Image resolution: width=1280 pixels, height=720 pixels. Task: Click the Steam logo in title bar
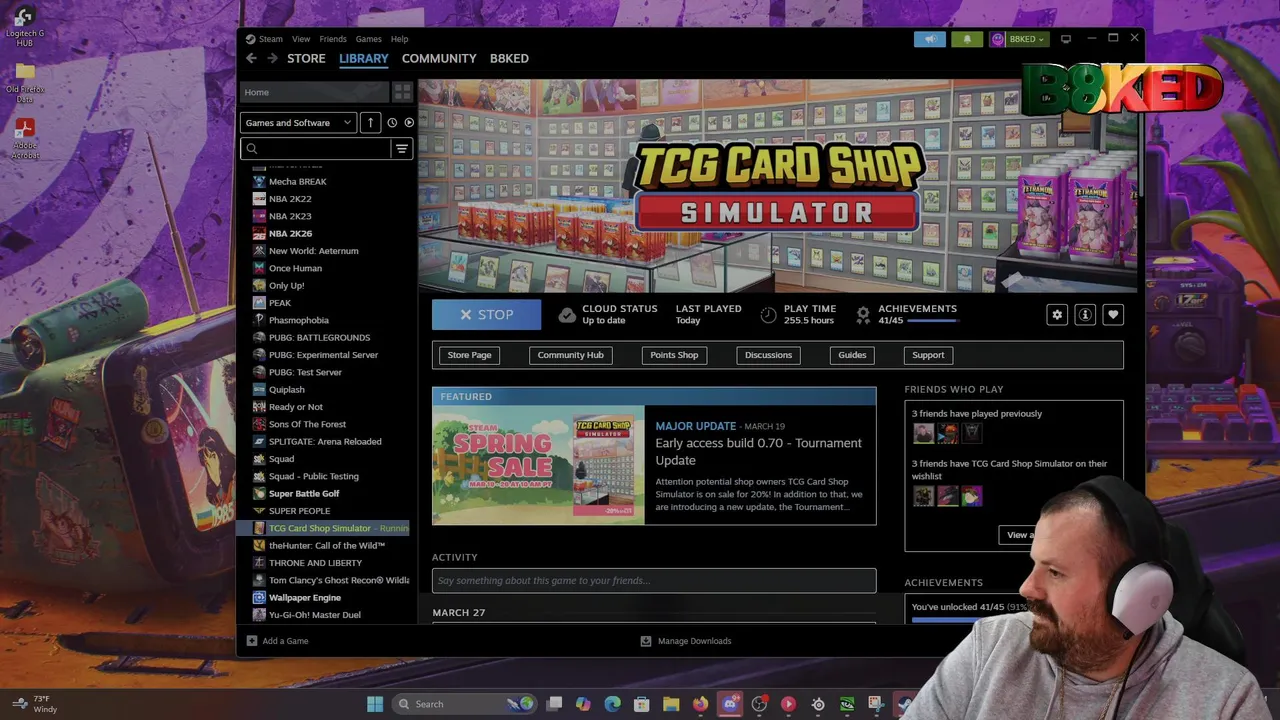click(251, 39)
